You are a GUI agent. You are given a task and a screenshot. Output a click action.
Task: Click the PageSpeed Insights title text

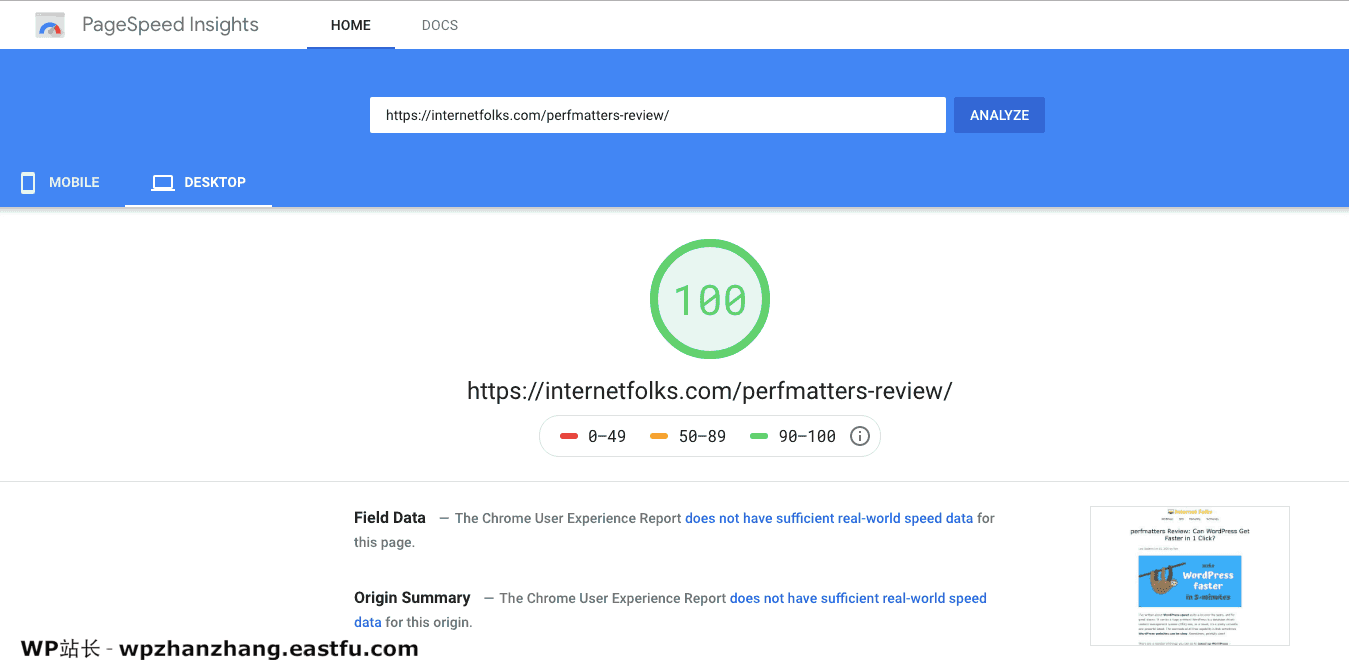[170, 25]
